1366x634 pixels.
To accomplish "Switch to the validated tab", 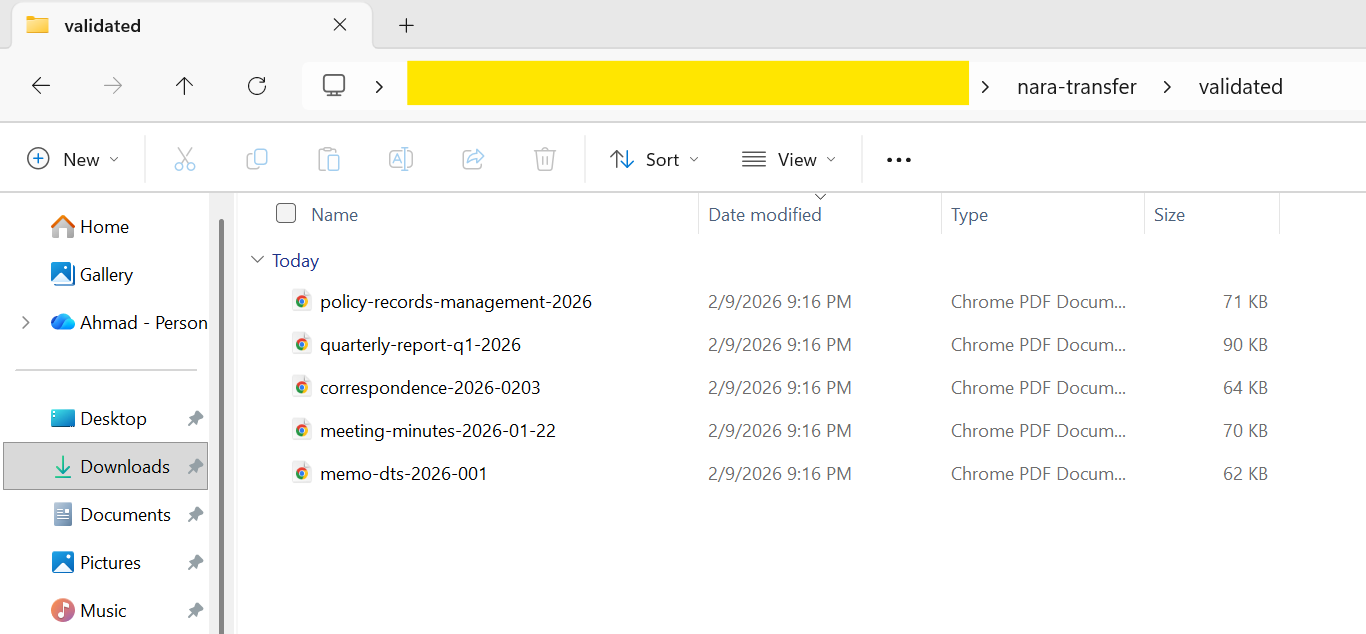I will 150,25.
